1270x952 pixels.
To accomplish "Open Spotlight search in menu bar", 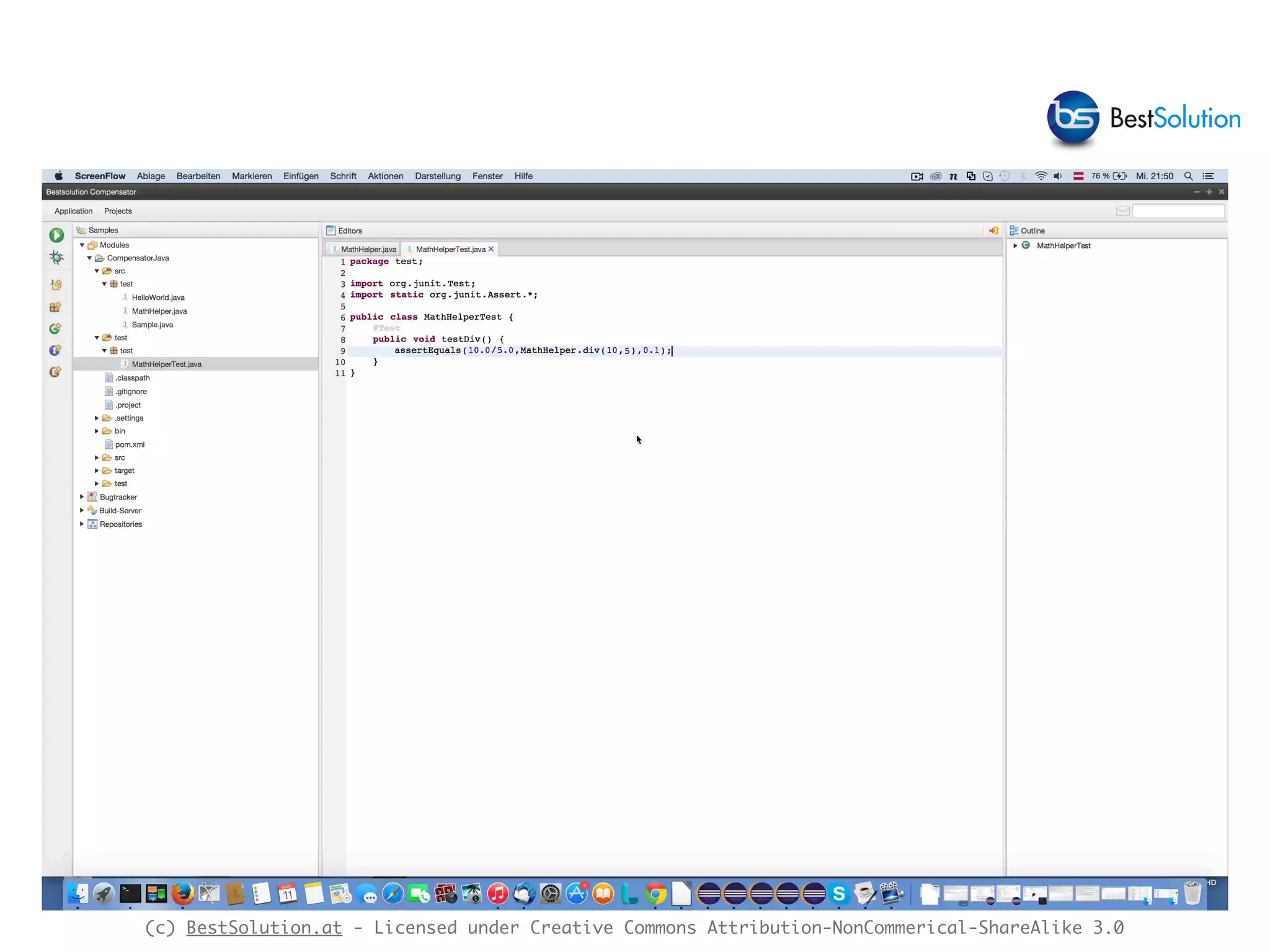I will (1188, 176).
